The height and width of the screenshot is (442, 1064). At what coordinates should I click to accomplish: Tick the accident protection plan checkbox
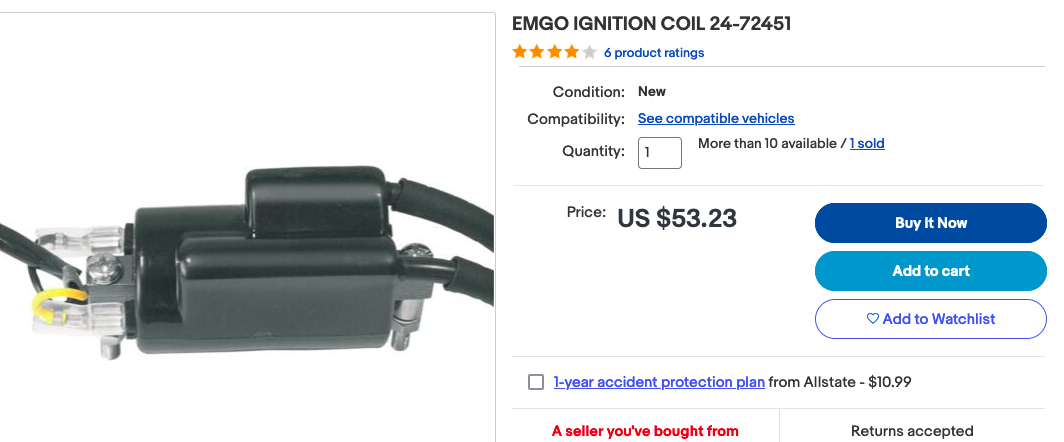tap(536, 382)
